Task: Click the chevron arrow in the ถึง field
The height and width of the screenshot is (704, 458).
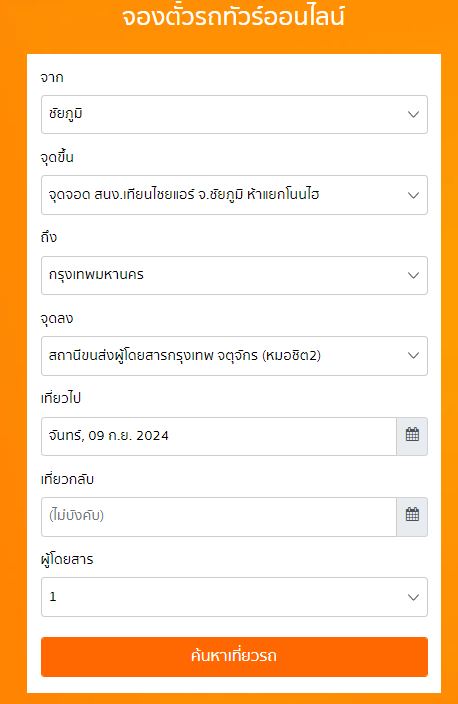Action: (413, 275)
